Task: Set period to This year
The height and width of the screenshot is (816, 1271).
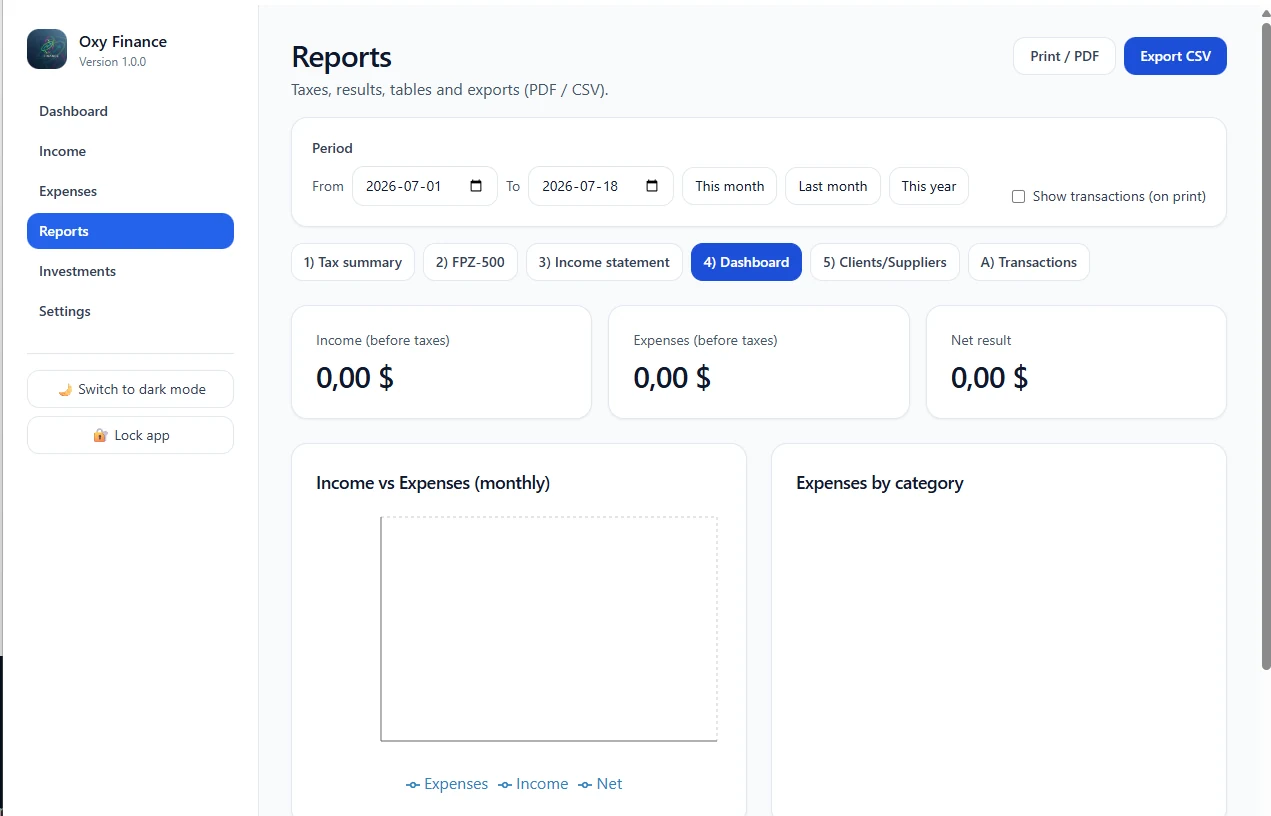Action: pyautogui.click(x=929, y=186)
